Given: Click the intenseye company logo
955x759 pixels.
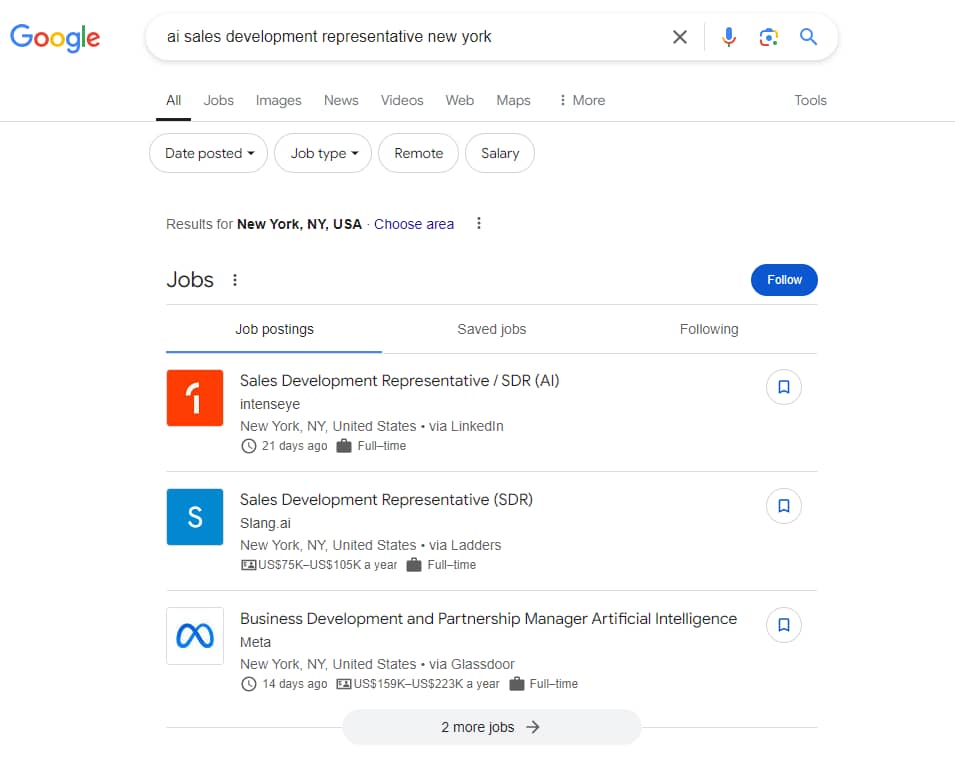Looking at the screenshot, I should (195, 398).
